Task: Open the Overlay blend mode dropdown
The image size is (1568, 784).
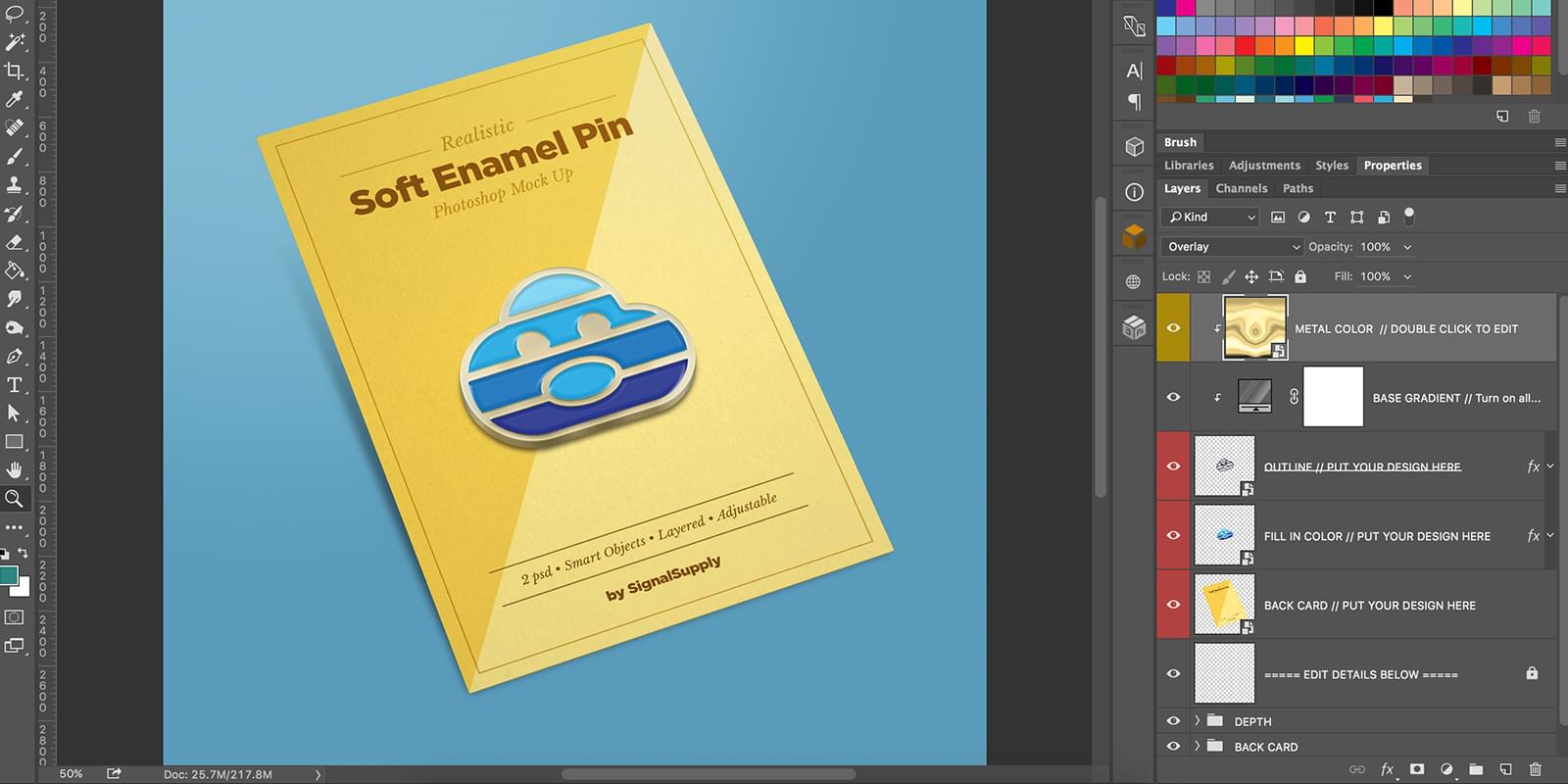Action: tap(1232, 247)
